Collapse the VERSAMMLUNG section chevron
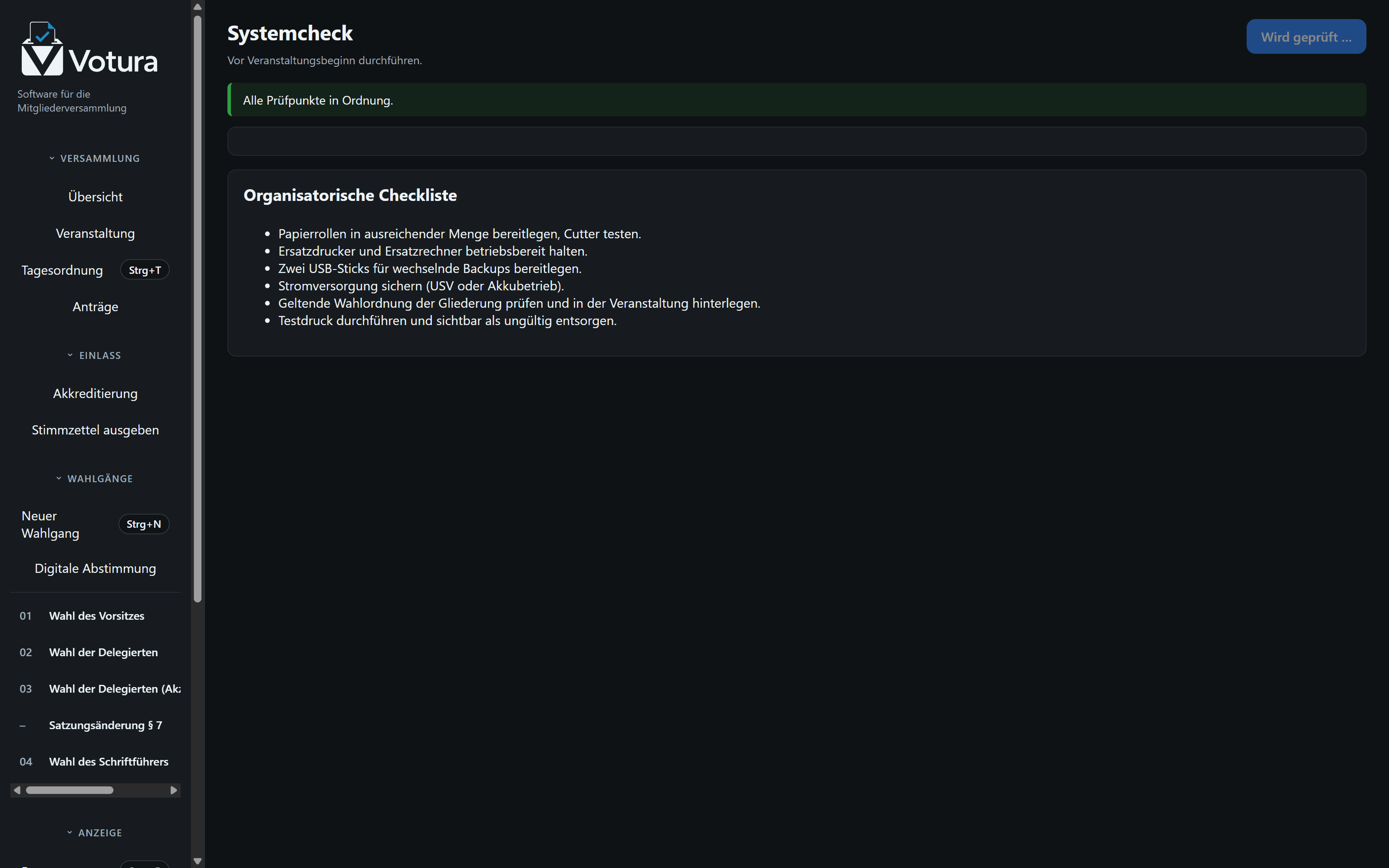The width and height of the screenshot is (1389, 868). 52,158
